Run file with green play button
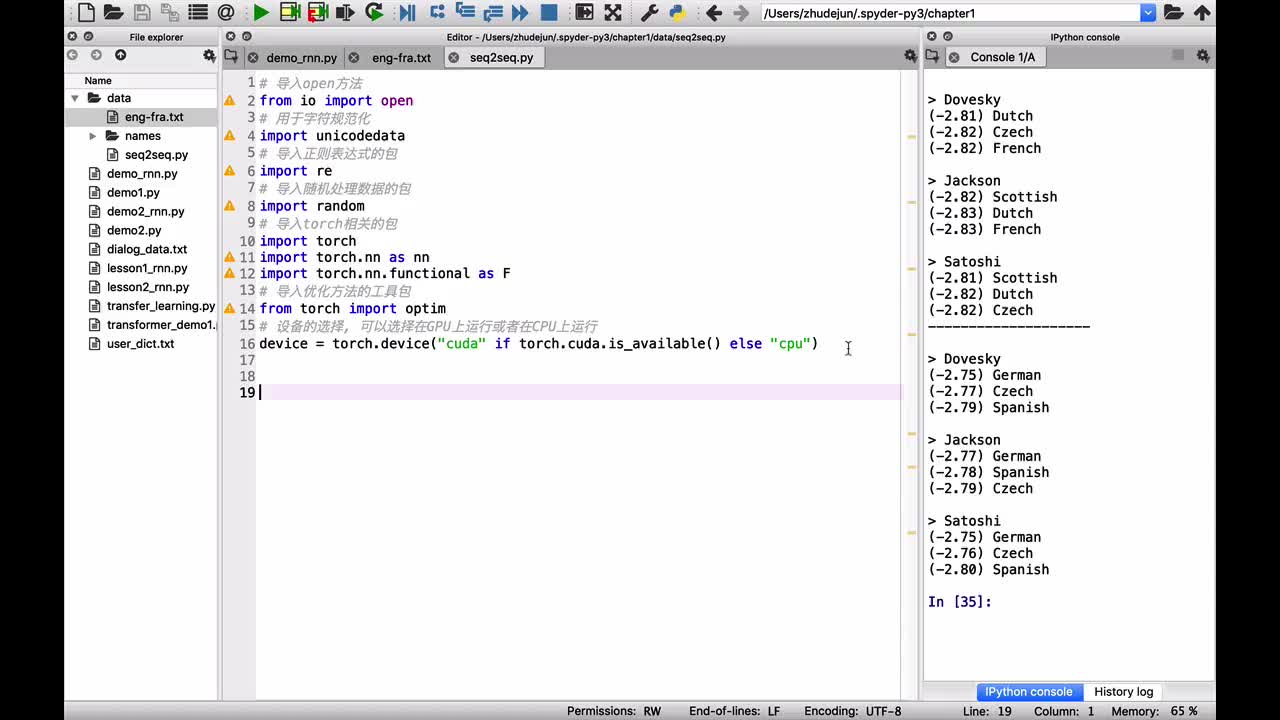 click(x=261, y=13)
